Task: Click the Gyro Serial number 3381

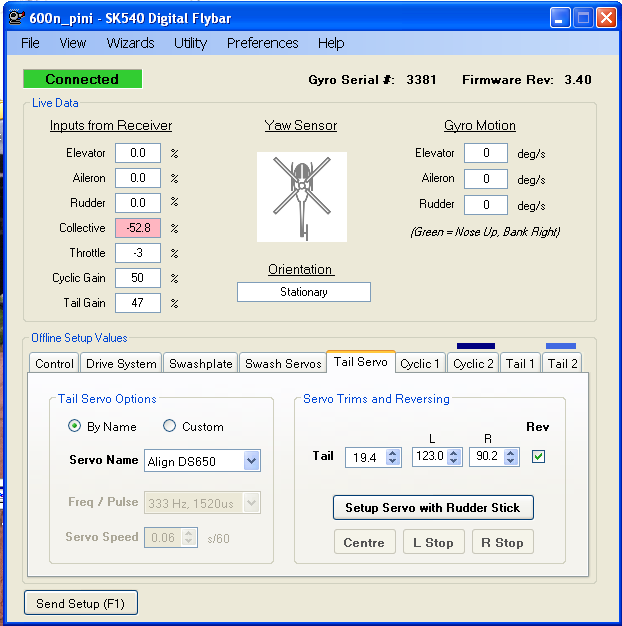Action: (421, 79)
